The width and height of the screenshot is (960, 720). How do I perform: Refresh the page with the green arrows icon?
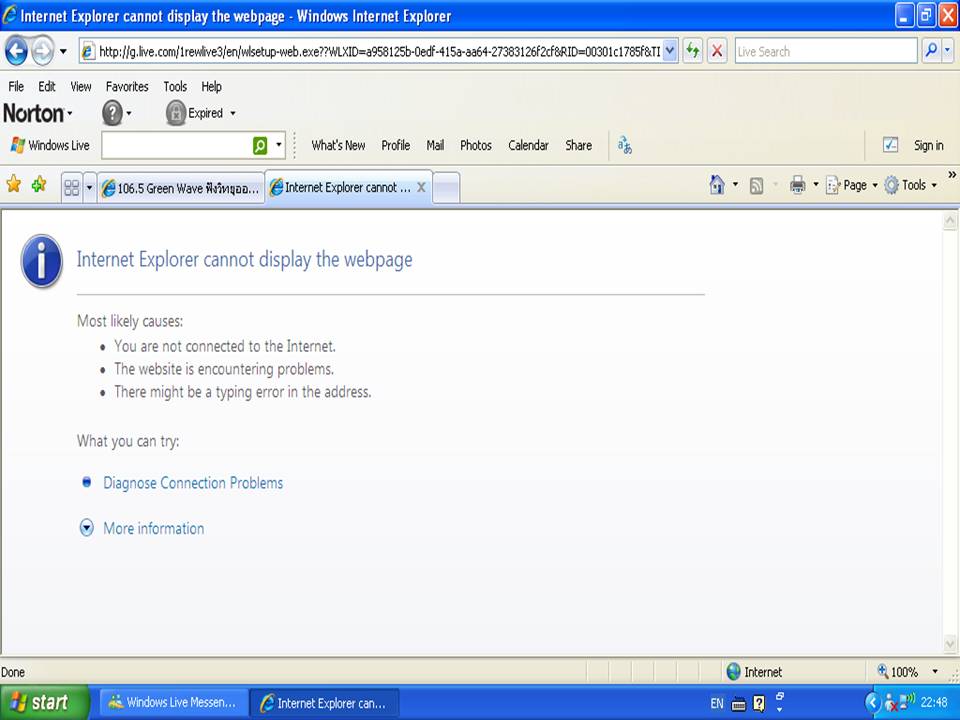pyautogui.click(x=692, y=51)
